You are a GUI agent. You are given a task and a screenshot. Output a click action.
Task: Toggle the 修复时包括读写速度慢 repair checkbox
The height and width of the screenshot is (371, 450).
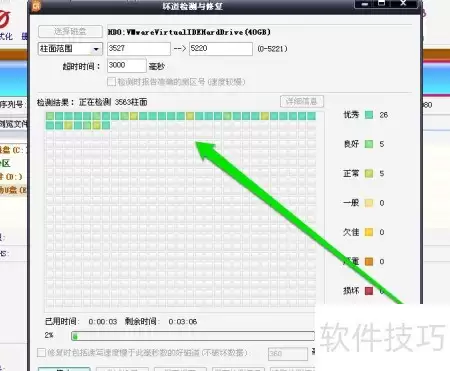(x=41, y=352)
